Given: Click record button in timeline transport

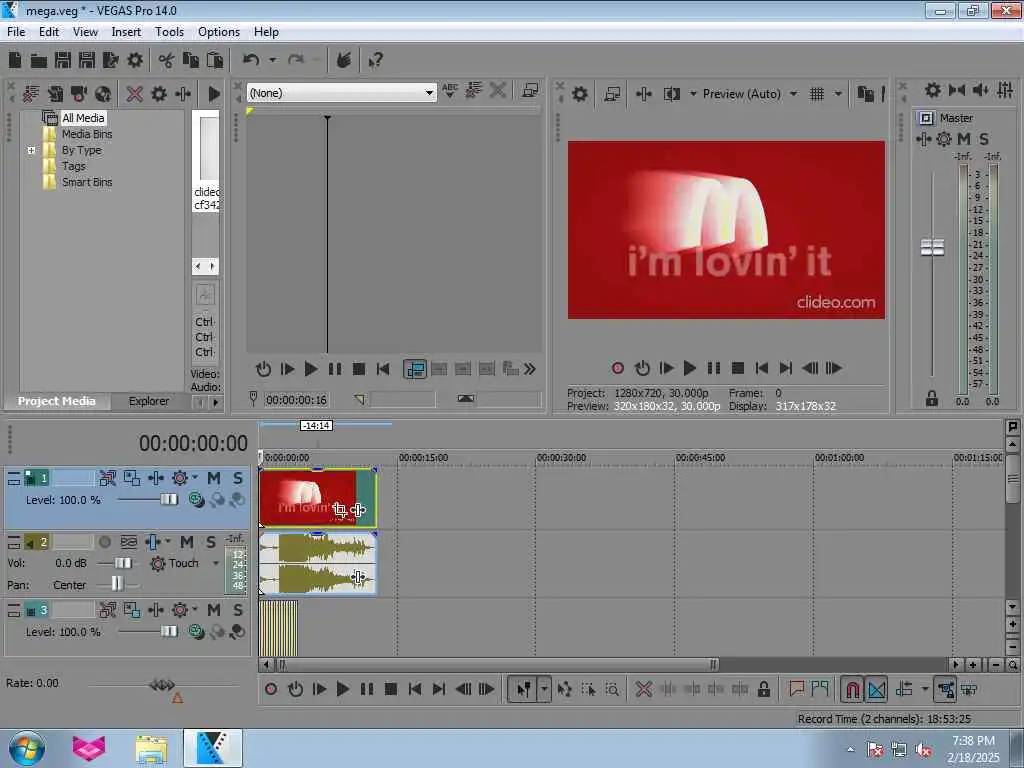Looking at the screenshot, I should point(271,689).
